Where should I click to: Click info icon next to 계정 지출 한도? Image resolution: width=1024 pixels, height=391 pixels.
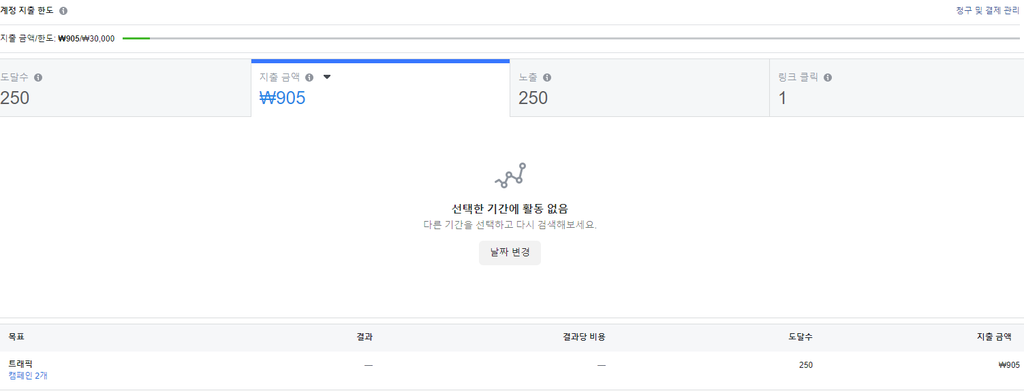63,11
